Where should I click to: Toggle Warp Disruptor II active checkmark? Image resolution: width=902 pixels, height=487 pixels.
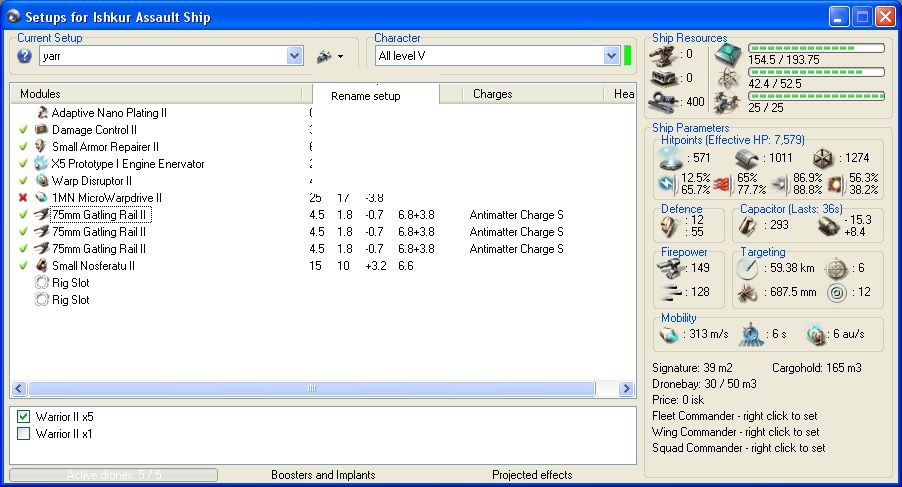point(23,181)
